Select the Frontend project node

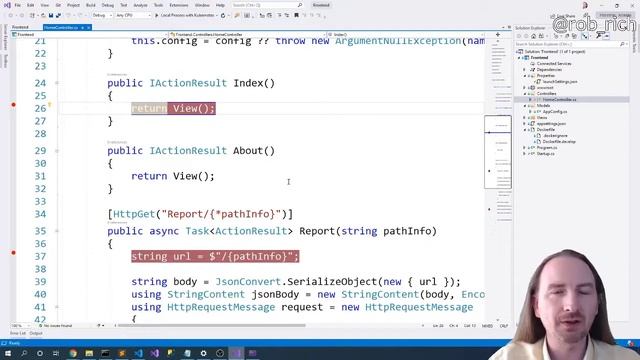point(539,58)
